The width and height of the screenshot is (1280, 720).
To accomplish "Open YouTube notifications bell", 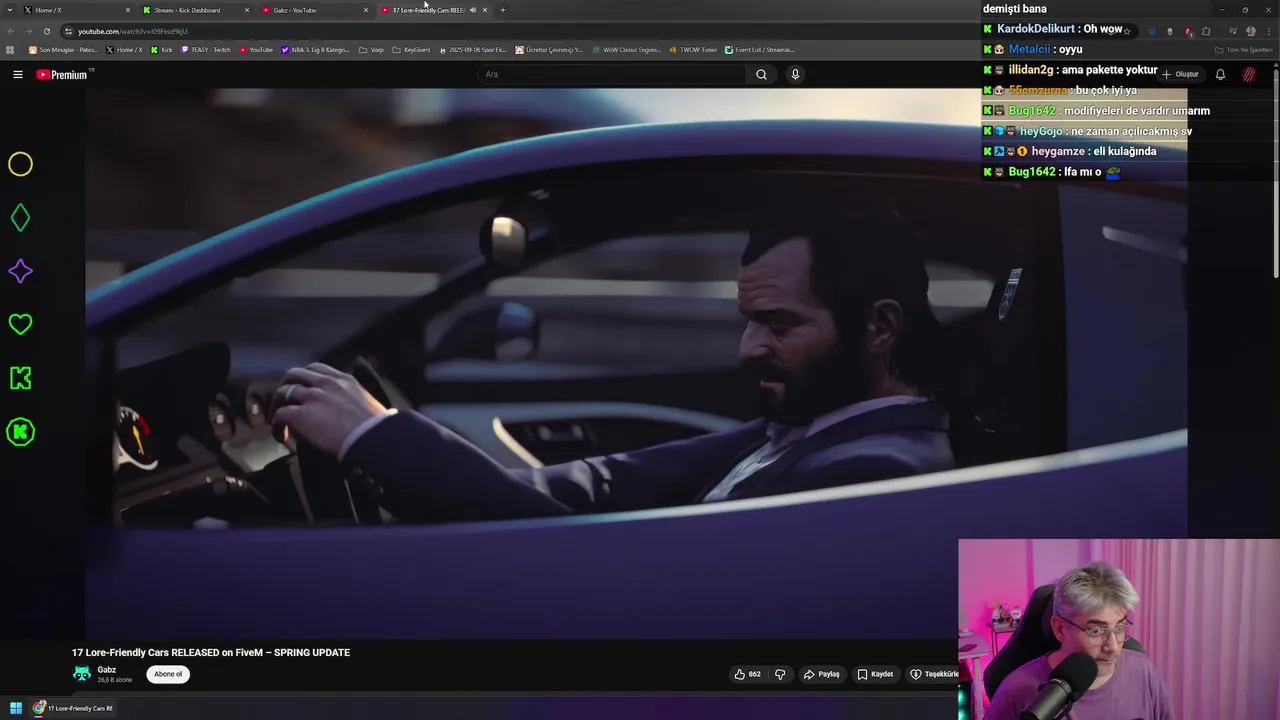I will coord(1220,74).
